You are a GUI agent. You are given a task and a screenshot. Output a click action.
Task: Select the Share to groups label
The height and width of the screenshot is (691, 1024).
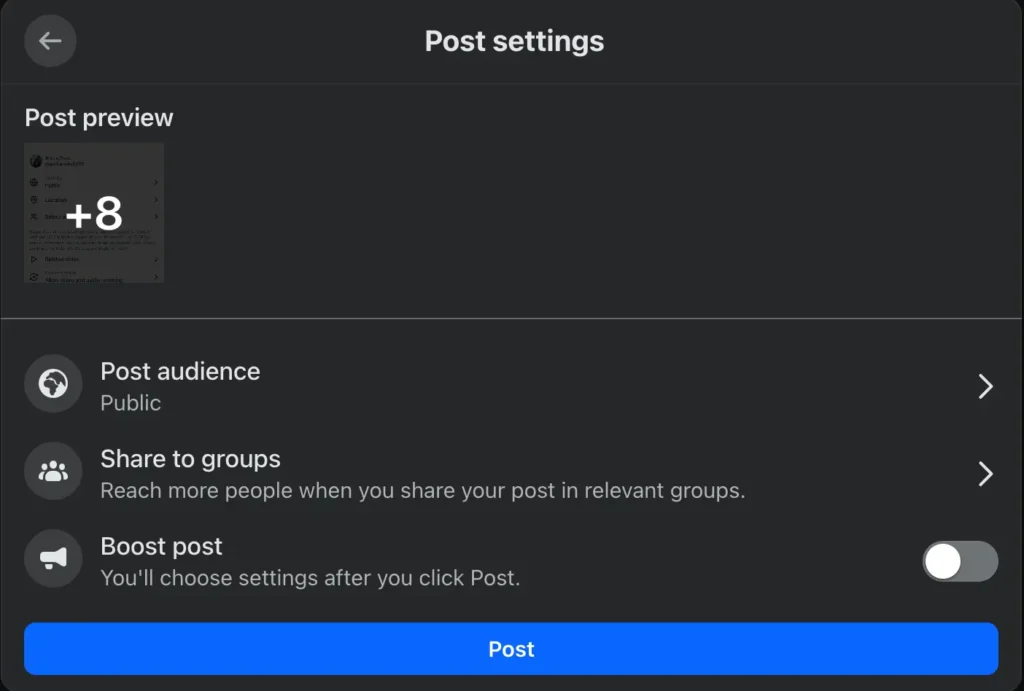click(190, 459)
